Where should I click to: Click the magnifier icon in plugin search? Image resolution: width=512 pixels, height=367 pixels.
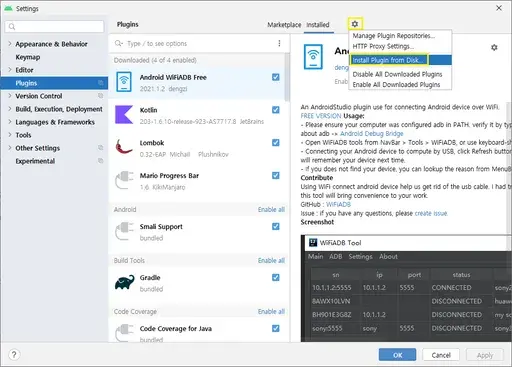pyautogui.click(x=118, y=43)
